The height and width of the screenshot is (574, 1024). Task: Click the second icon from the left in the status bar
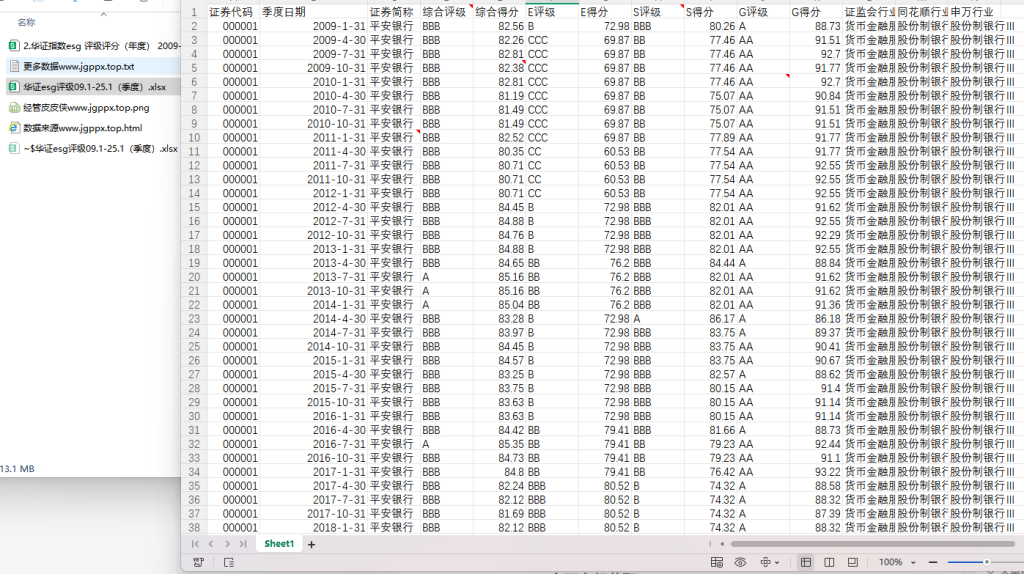pos(229,562)
